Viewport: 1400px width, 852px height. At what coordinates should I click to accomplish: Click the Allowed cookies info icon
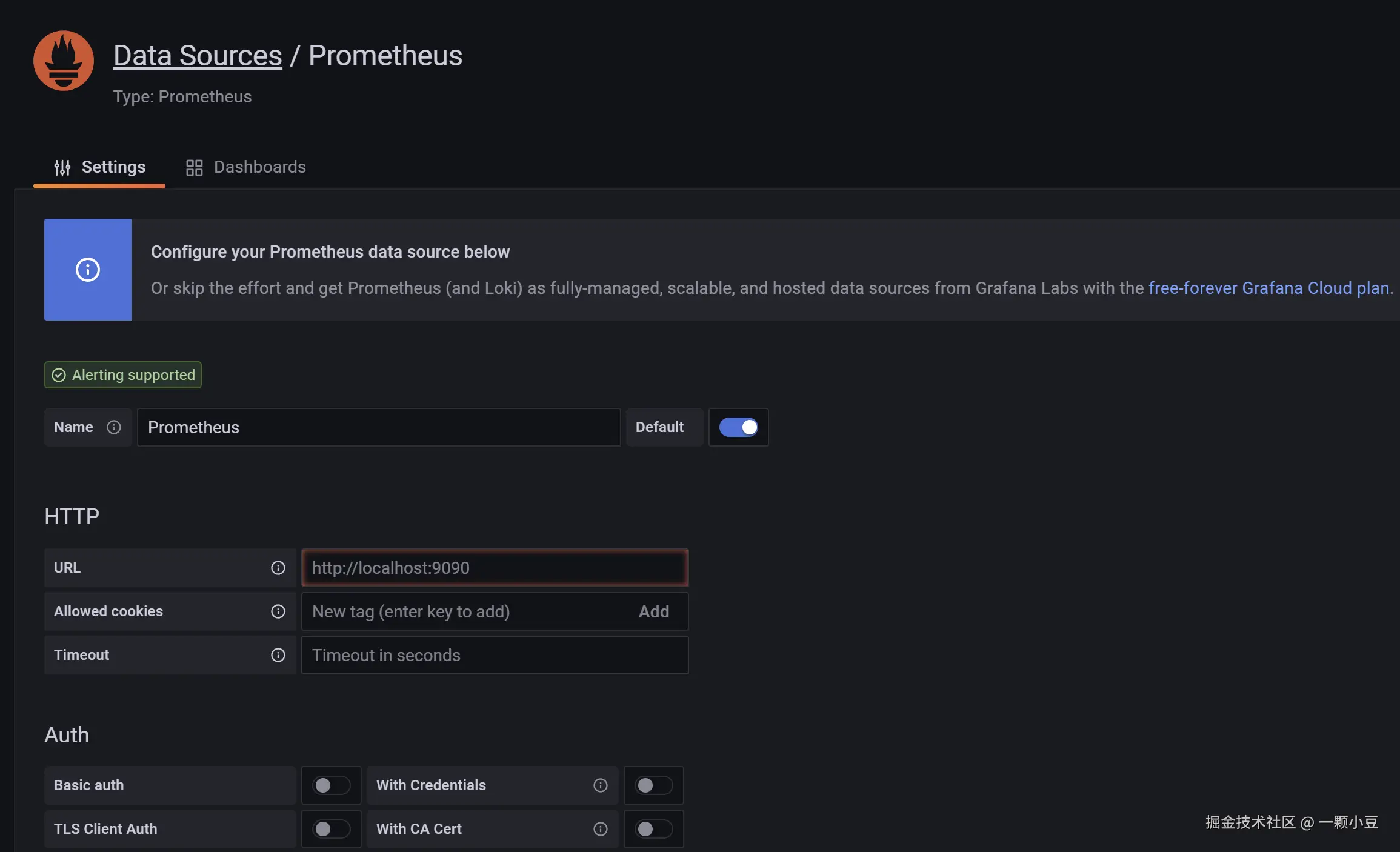click(278, 611)
